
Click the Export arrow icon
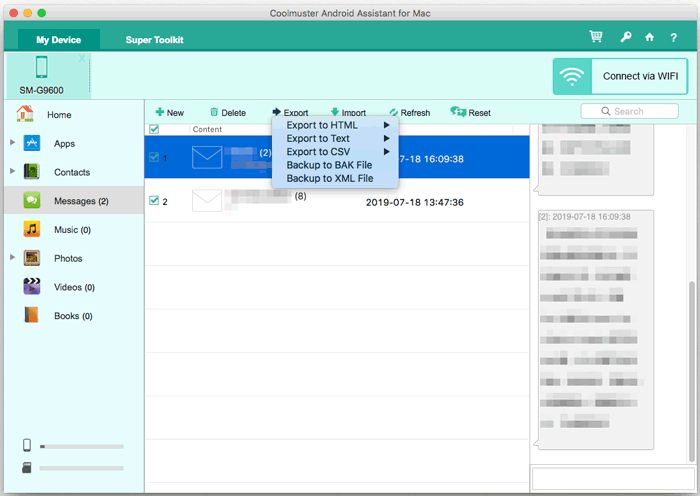tap(277, 112)
